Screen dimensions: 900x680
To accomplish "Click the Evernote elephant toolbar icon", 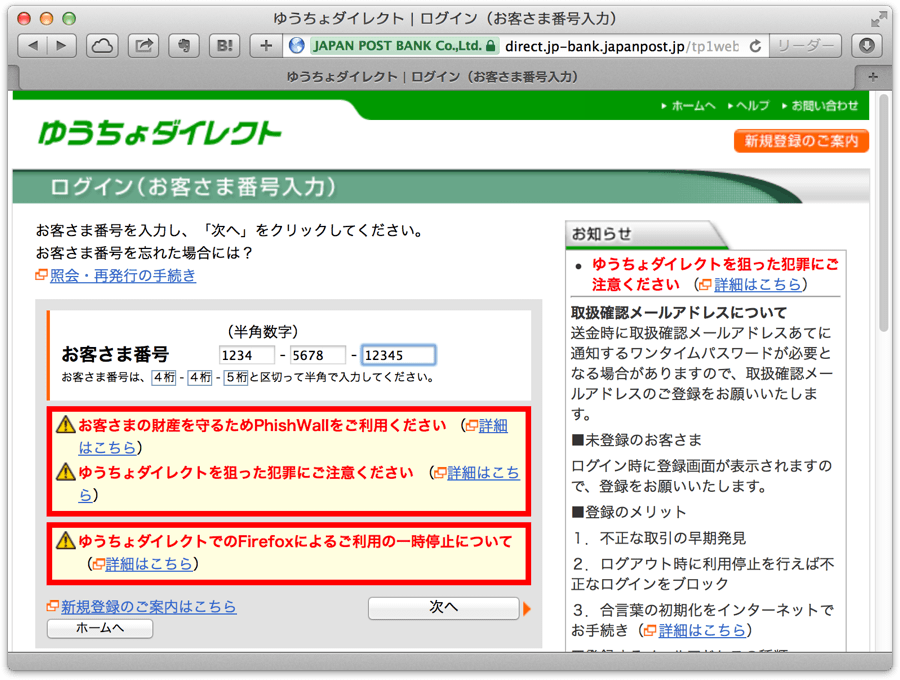I will click(x=184, y=45).
